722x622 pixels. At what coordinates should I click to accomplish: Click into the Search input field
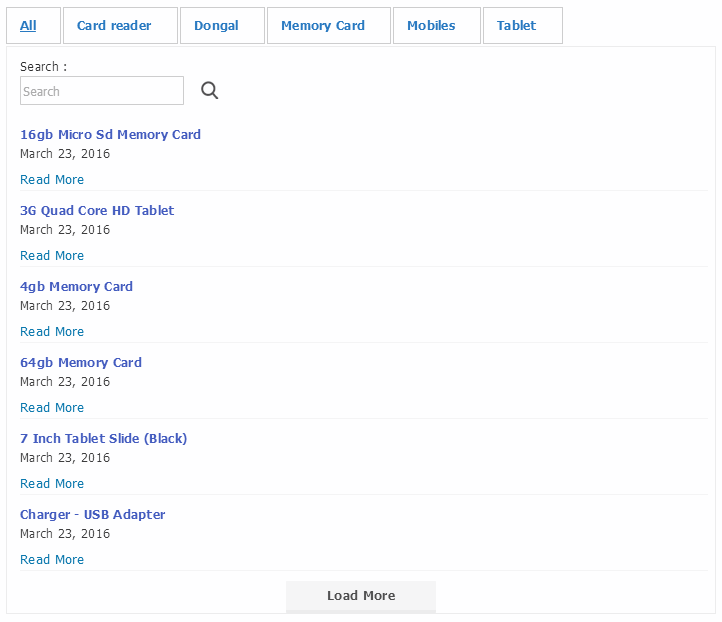coord(102,91)
